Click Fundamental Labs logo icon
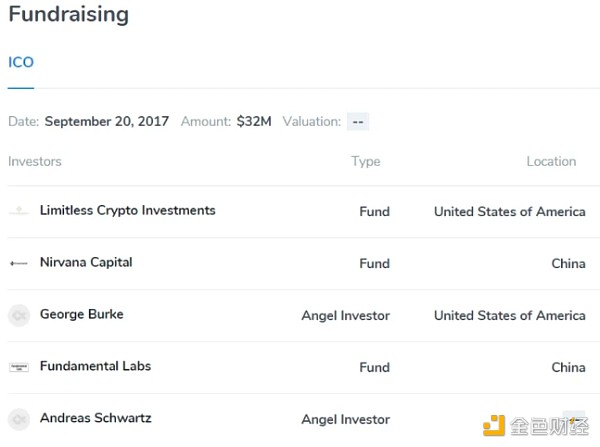Viewport: 600px width, 447px height. [x=19, y=367]
